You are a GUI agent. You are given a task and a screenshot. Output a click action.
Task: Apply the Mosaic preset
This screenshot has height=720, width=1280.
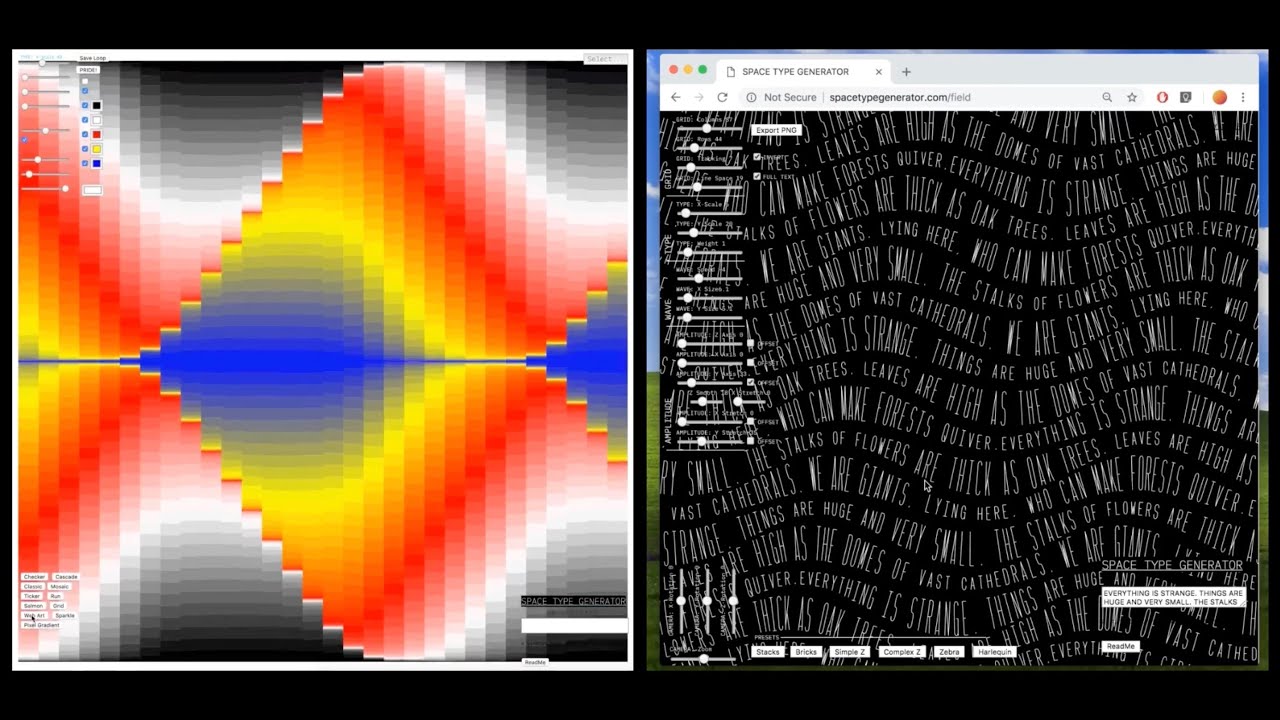coord(60,586)
